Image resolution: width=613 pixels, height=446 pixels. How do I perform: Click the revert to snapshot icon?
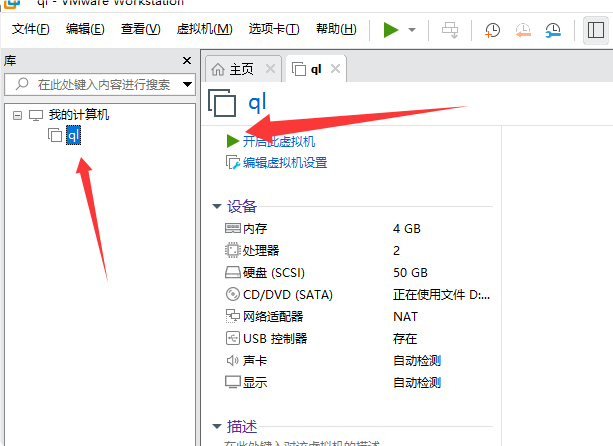[x=524, y=30]
